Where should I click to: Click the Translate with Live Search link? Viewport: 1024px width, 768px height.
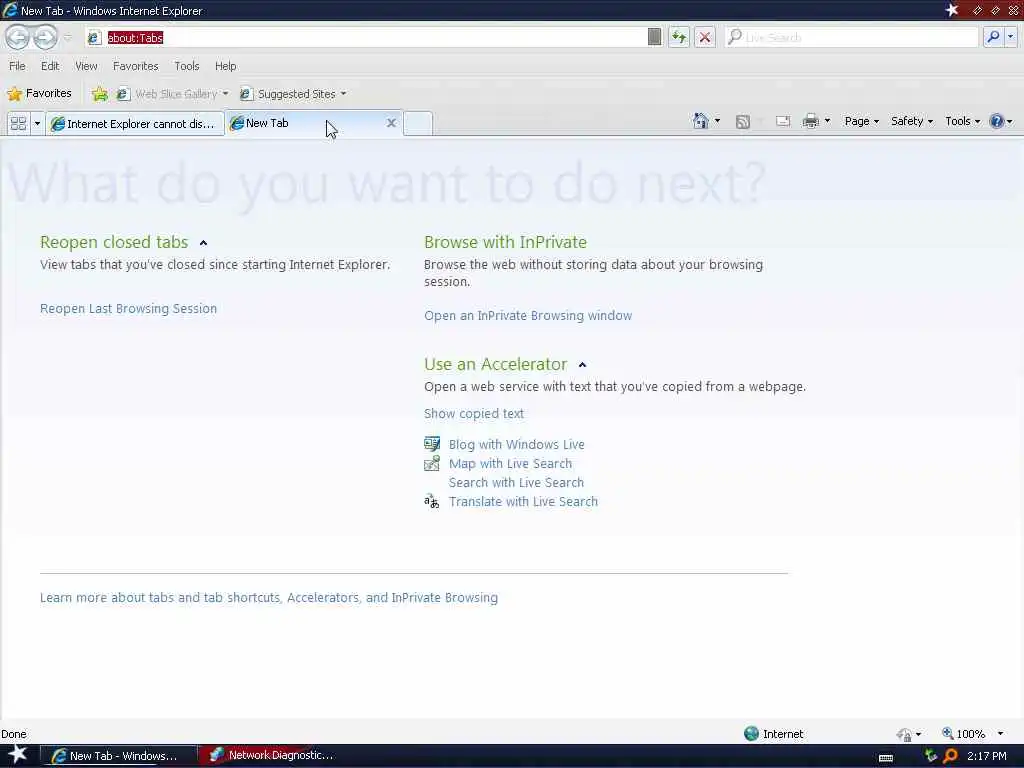tap(523, 501)
